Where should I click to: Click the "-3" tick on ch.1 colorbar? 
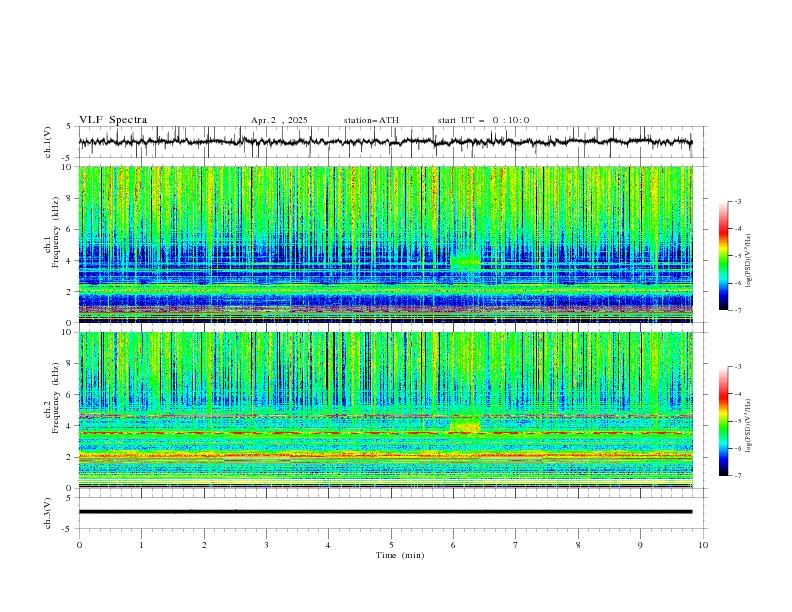737,201
